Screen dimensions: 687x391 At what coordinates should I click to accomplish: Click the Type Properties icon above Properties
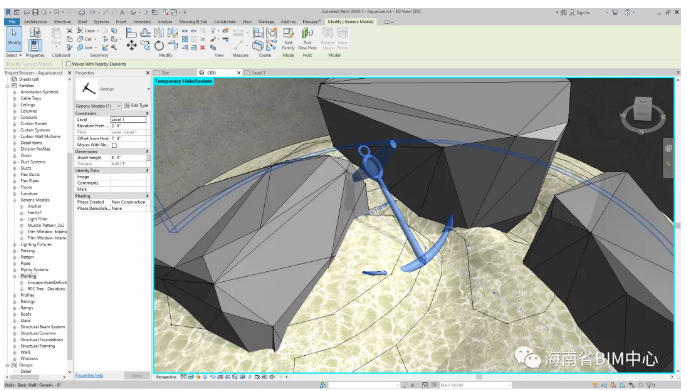coord(35,32)
